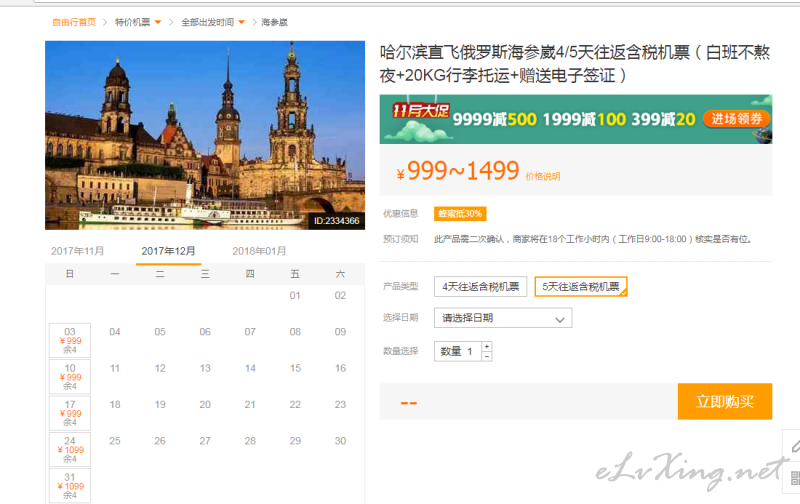Select December 31 priced ¥1099
This screenshot has height=504, width=800.
[x=70, y=486]
